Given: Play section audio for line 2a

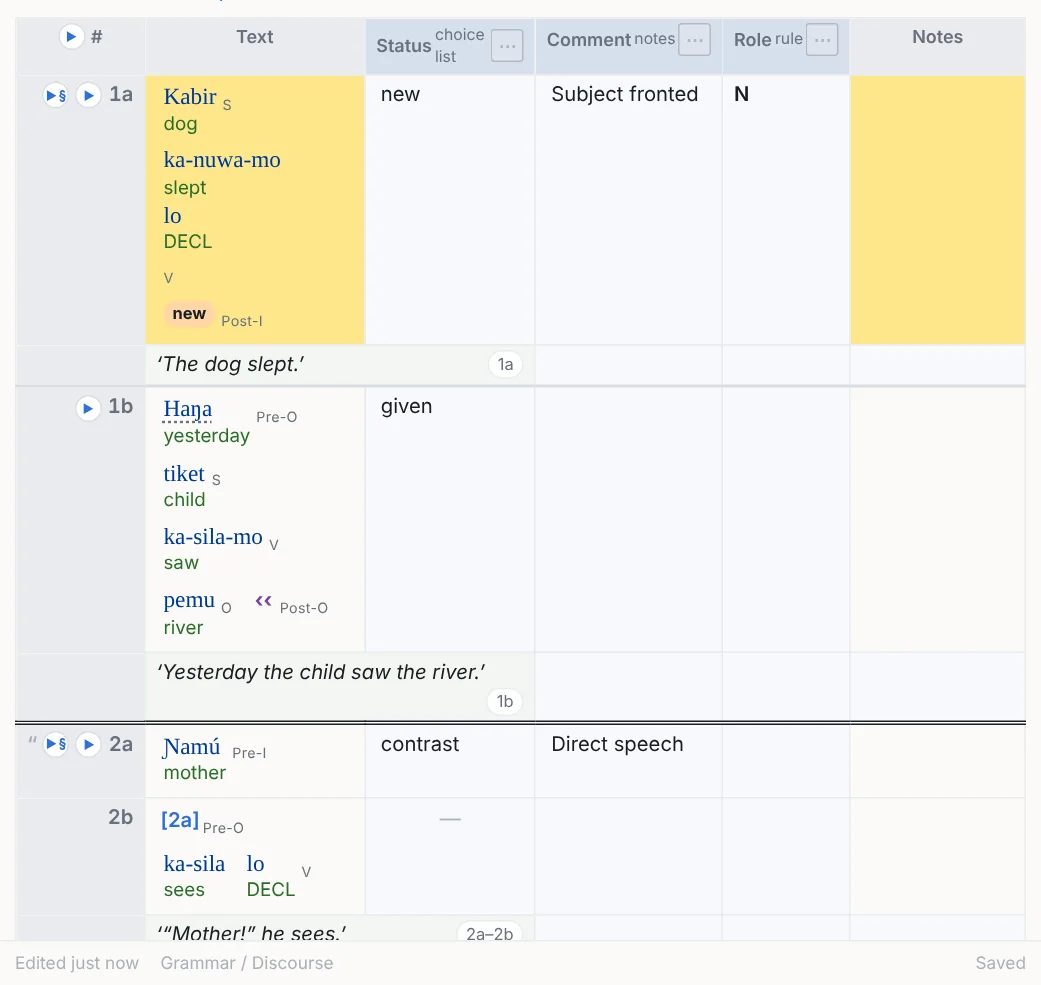Looking at the screenshot, I should [56, 744].
